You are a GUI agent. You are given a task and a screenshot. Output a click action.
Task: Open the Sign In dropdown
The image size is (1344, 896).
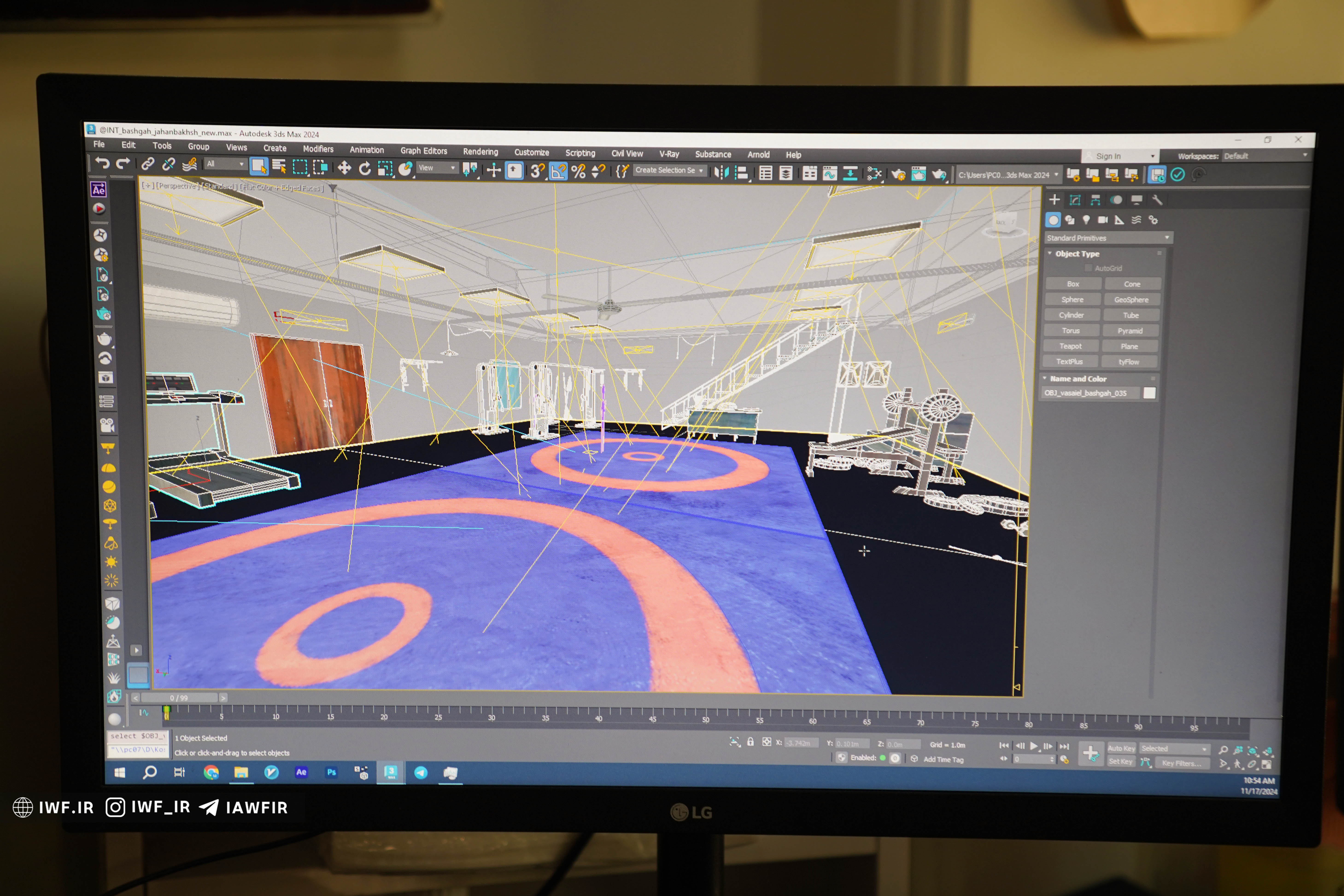pyautogui.click(x=1121, y=156)
